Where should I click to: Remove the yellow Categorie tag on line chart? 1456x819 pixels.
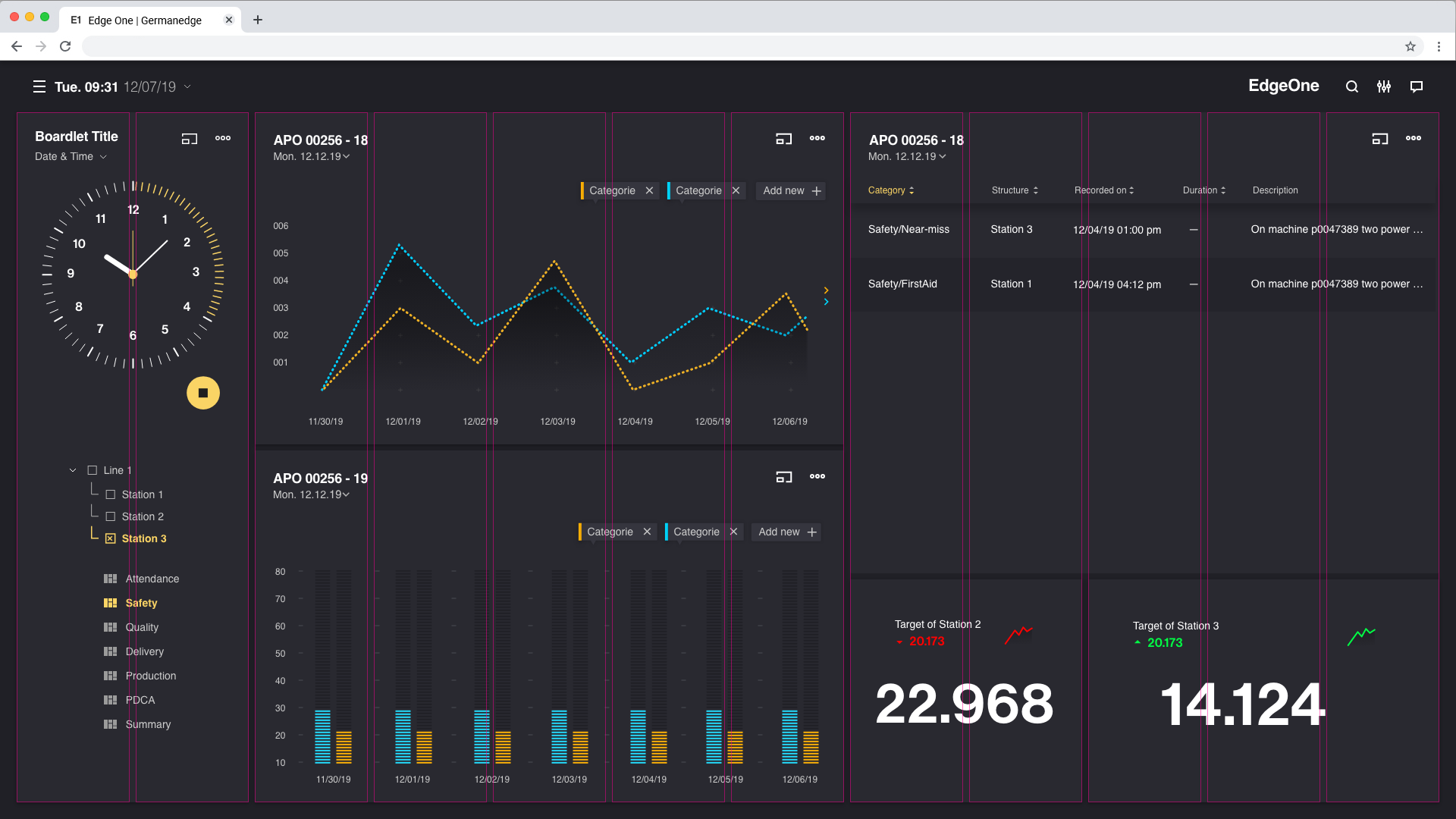tap(649, 191)
